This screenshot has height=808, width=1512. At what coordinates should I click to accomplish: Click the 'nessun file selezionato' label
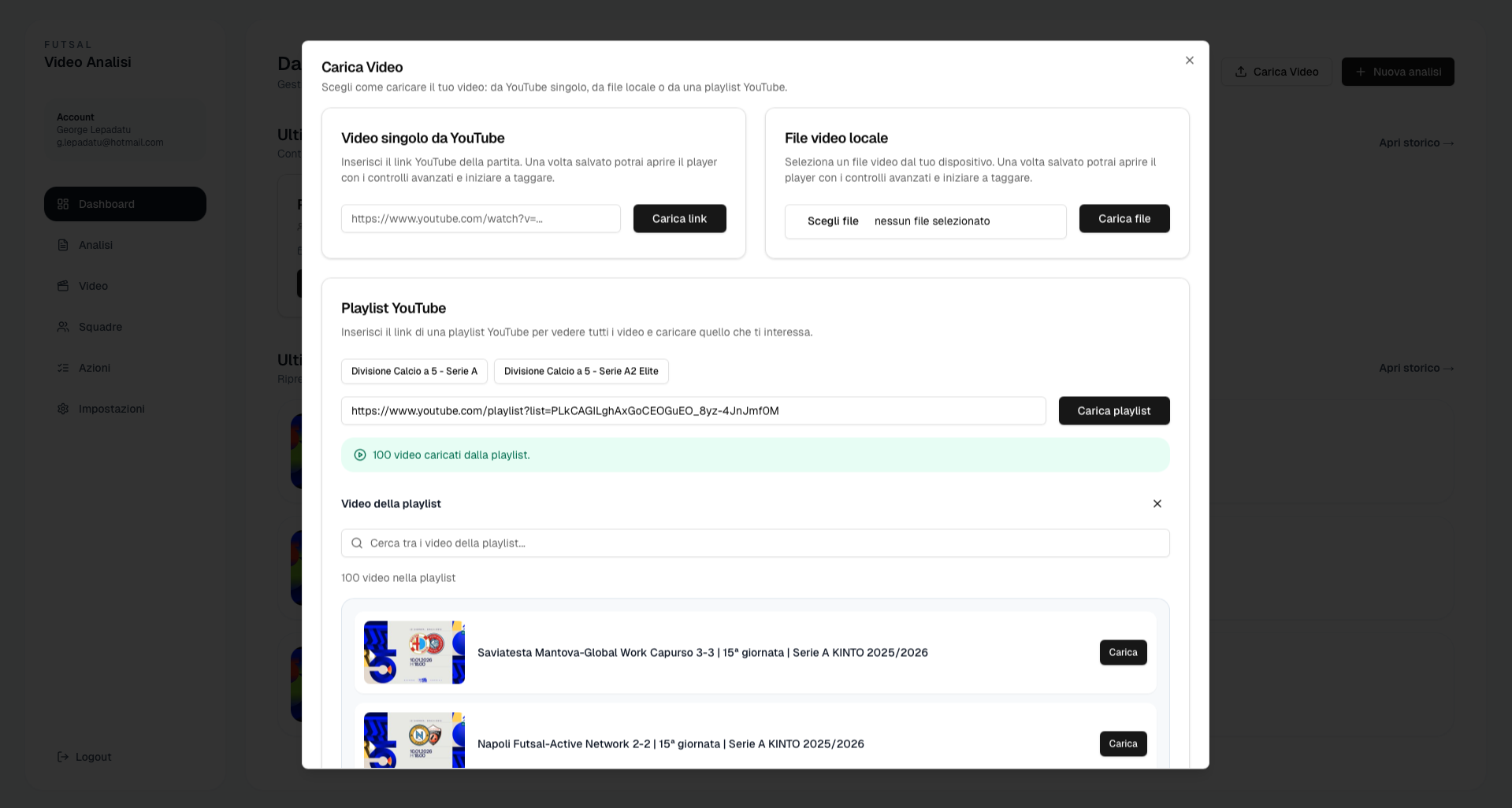tap(932, 221)
